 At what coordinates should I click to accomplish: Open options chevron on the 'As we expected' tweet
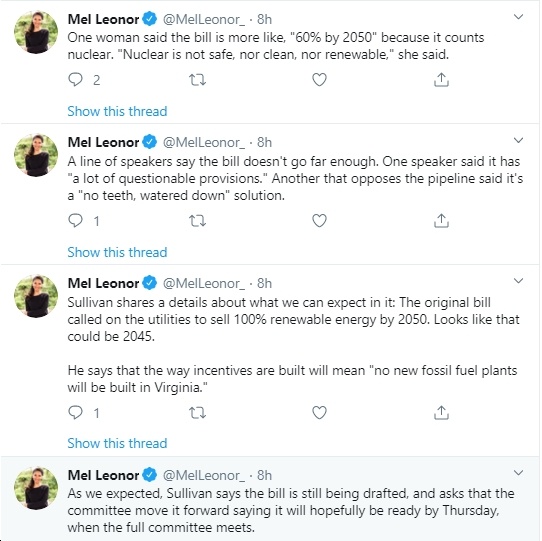click(518, 473)
